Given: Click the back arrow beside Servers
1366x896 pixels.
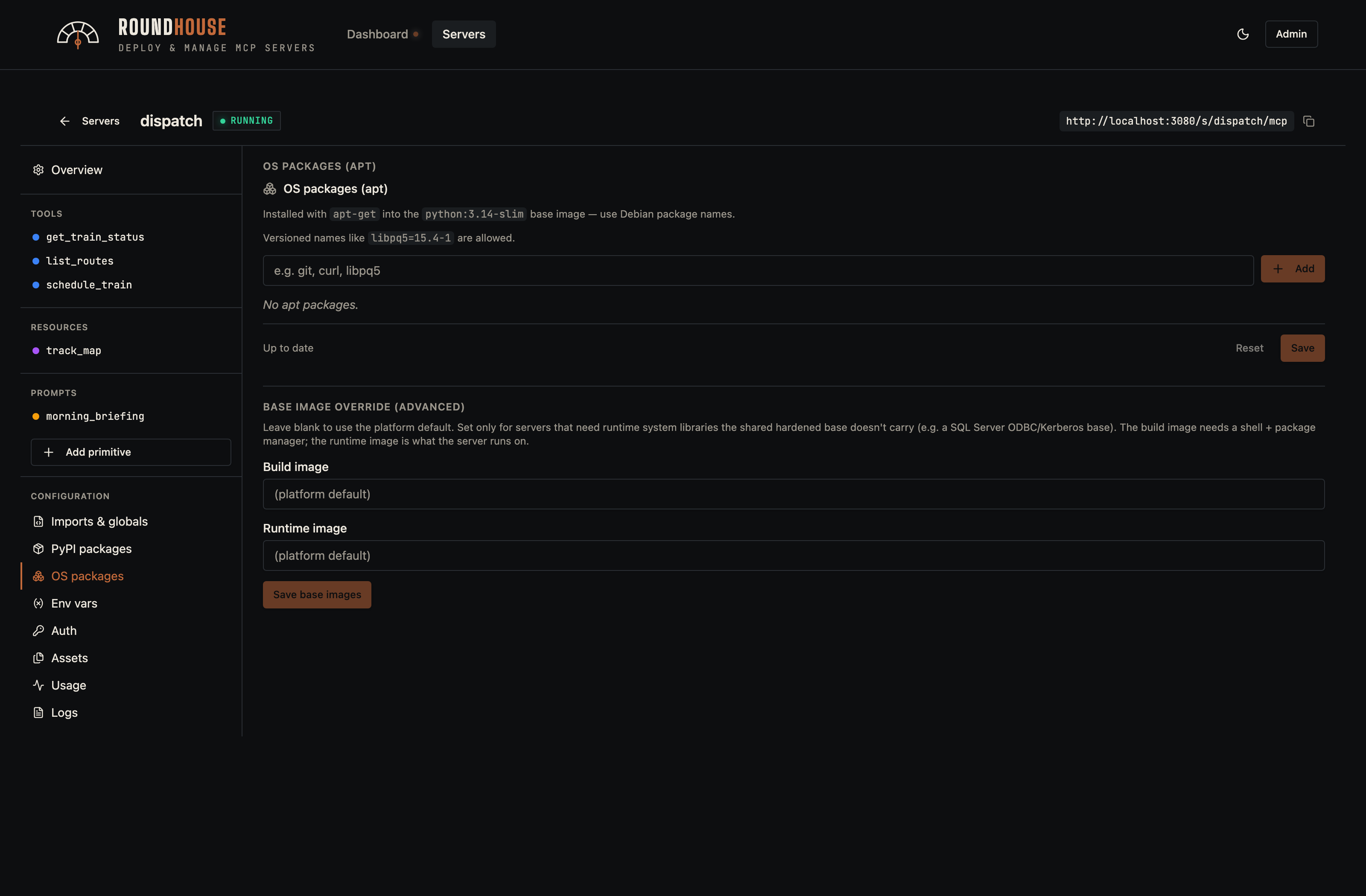Looking at the screenshot, I should click(x=65, y=121).
